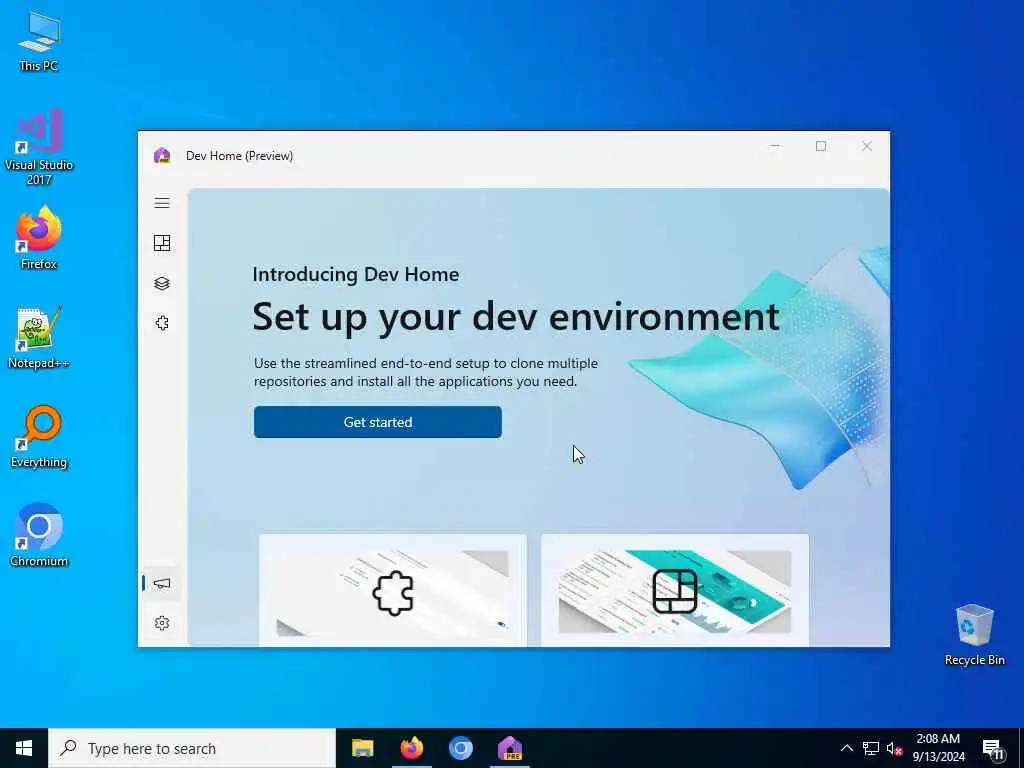
Task: Show hidden system tray icons
Action: (x=846, y=748)
